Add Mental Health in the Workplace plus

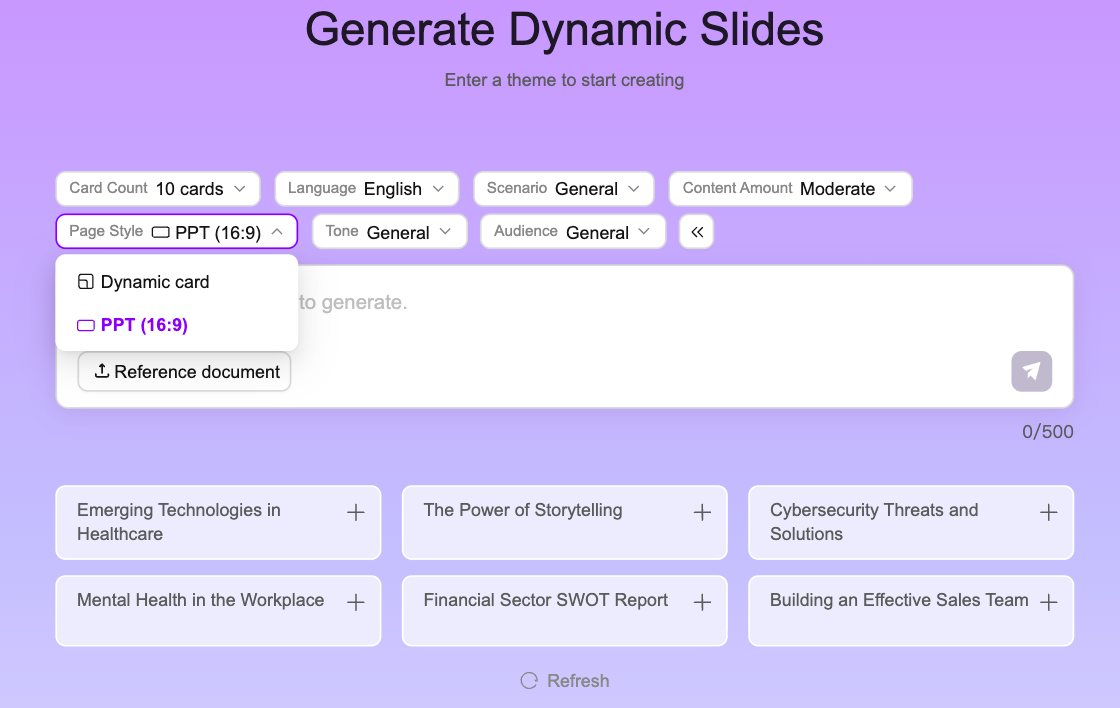click(x=355, y=602)
